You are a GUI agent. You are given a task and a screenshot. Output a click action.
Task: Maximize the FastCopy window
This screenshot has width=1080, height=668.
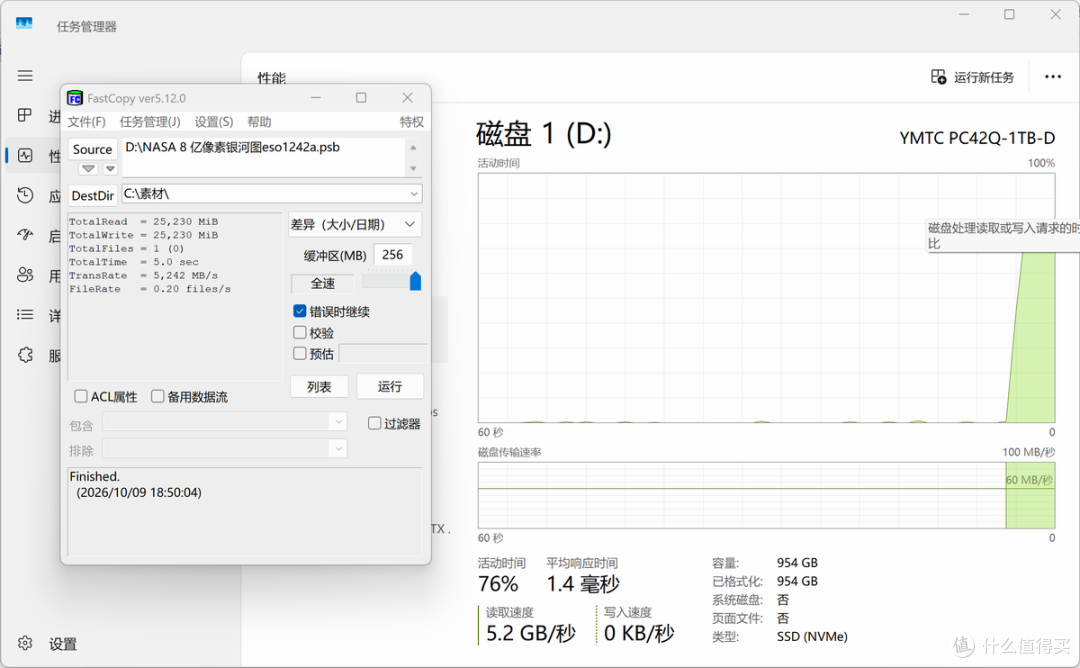(361, 98)
